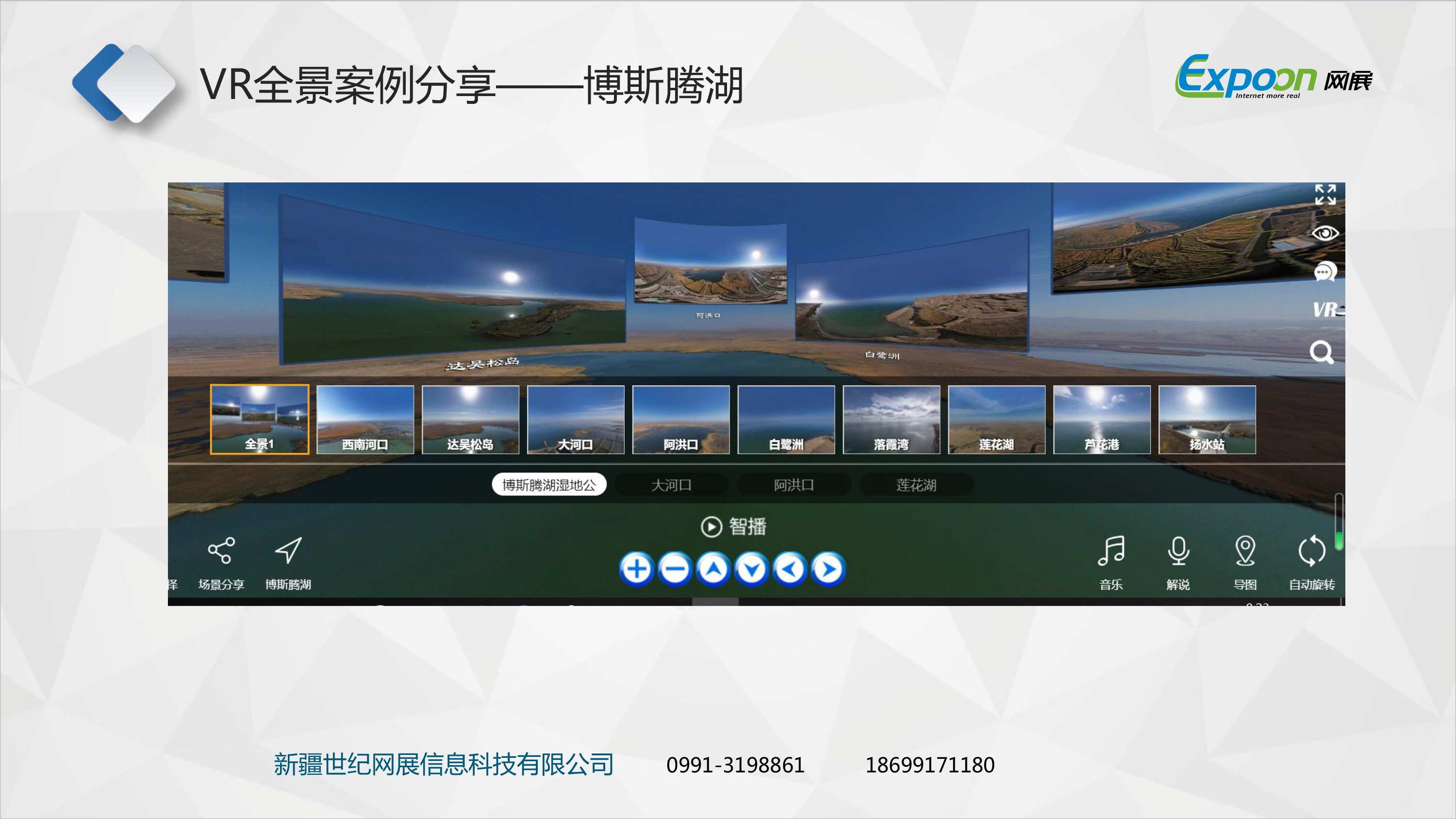Click the 博斯腾湖 navigation arrow icon
Screen dimensions: 1456x819
tap(288, 551)
